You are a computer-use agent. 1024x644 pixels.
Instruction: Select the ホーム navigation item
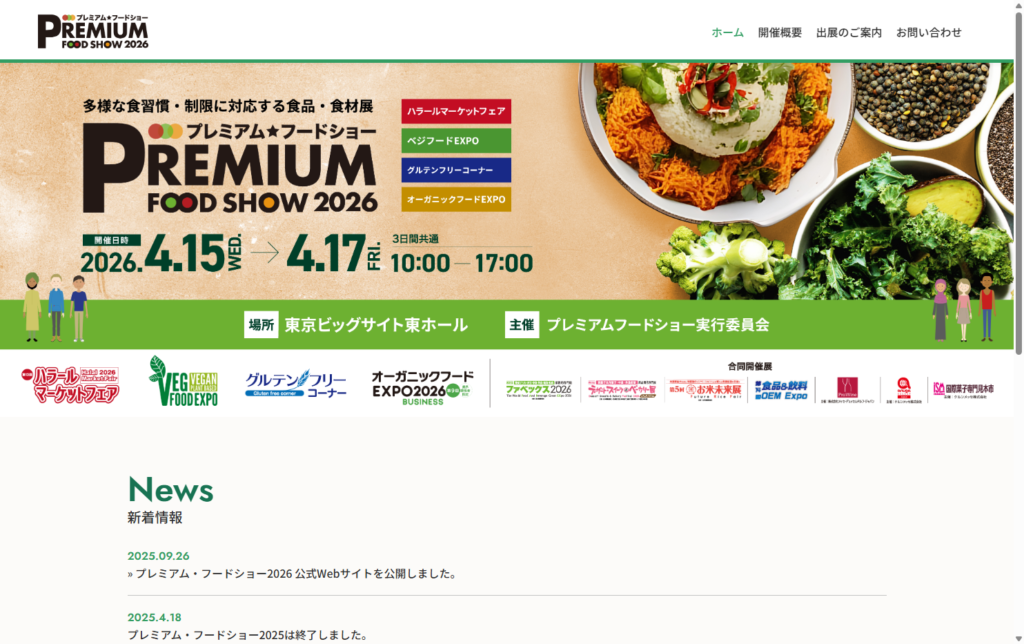[x=728, y=32]
